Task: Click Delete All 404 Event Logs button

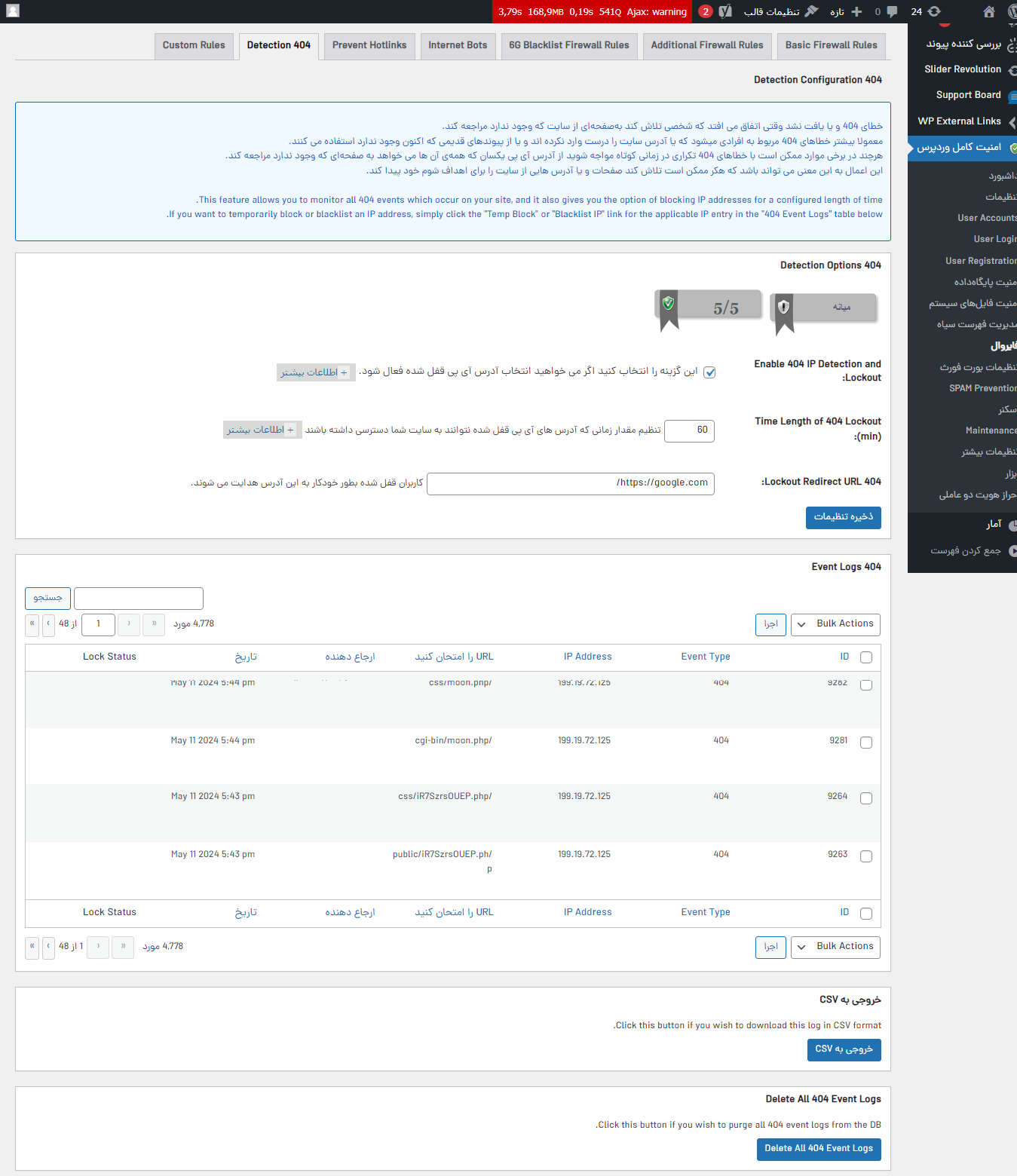Action: pos(818,1149)
